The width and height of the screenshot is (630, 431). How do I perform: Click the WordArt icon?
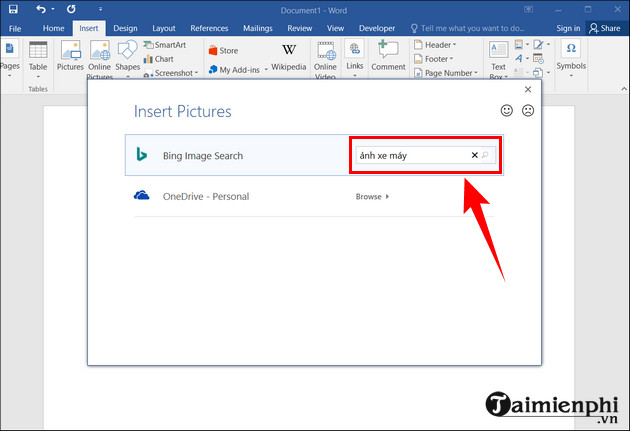(x=521, y=59)
